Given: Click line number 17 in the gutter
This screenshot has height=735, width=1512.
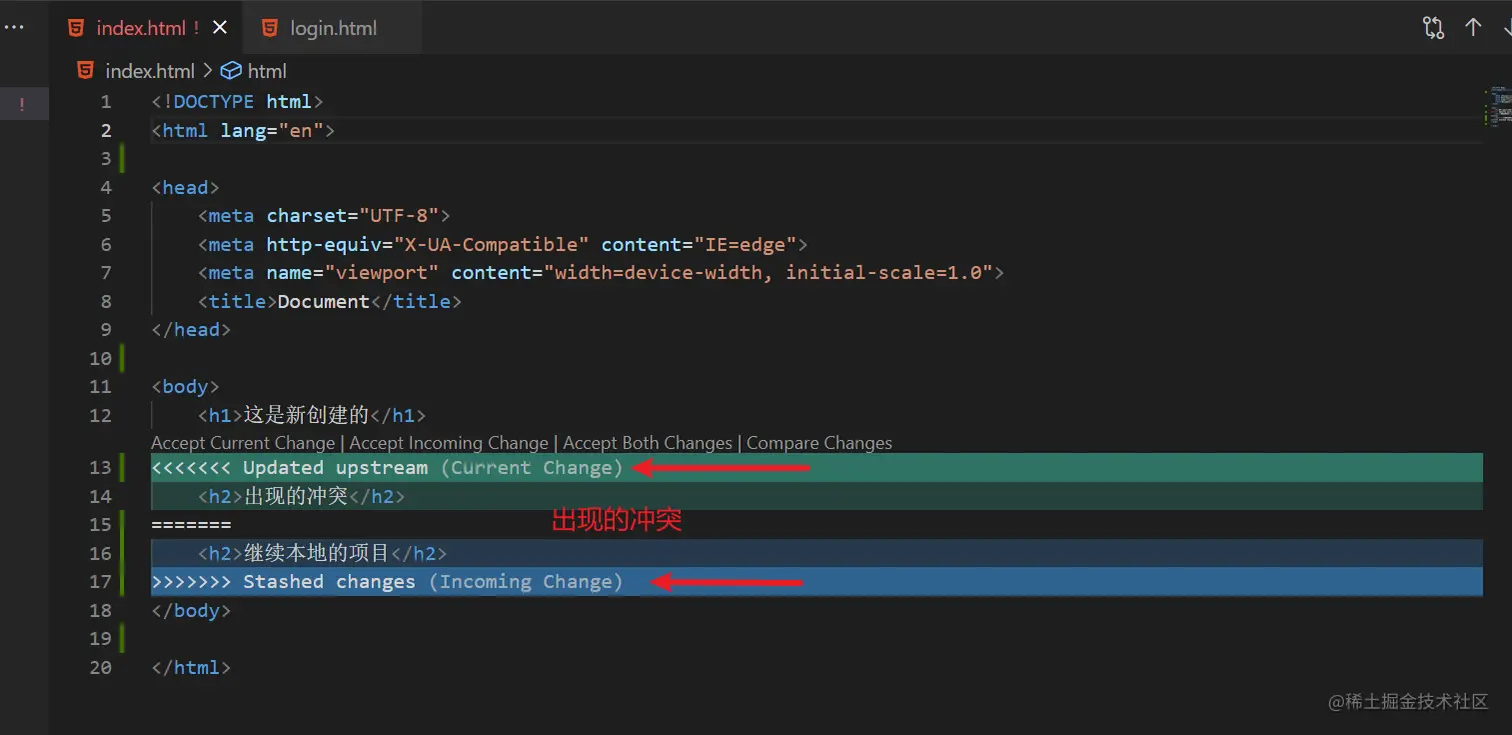Looking at the screenshot, I should pos(100,582).
